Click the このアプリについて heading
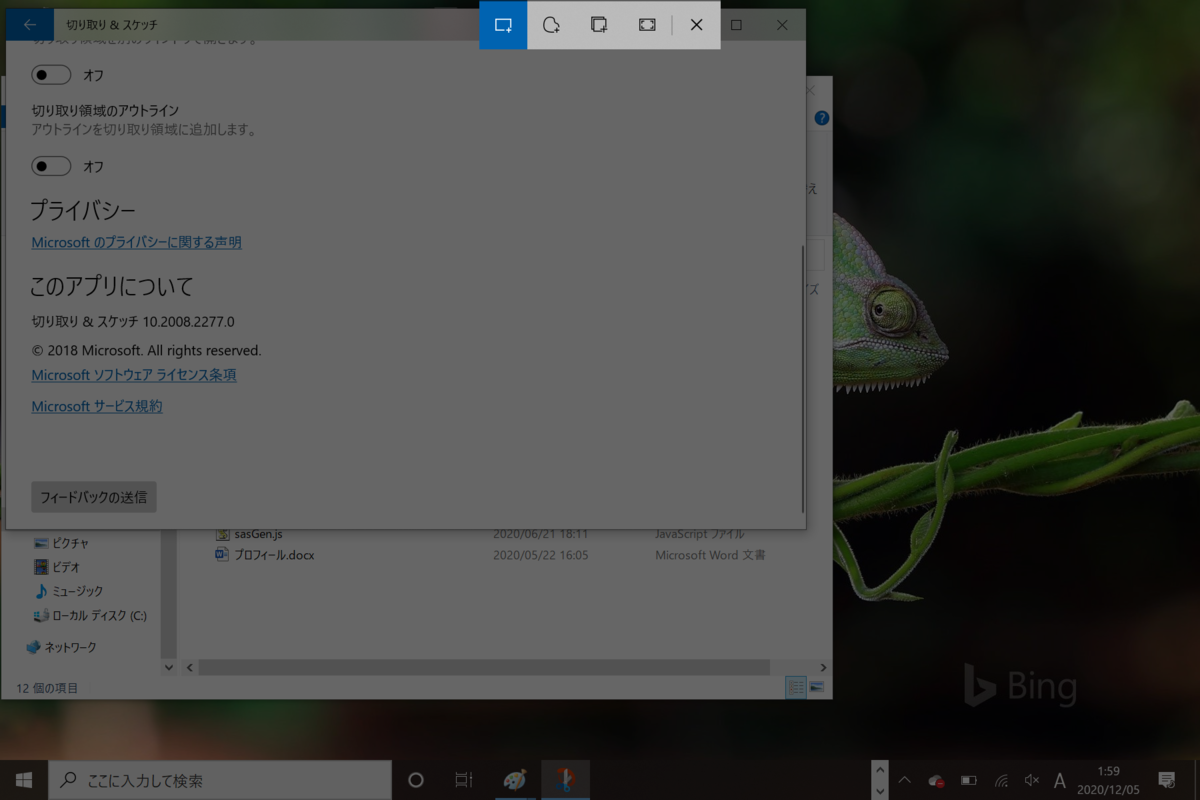Image resolution: width=1200 pixels, height=800 pixels. coord(111,286)
